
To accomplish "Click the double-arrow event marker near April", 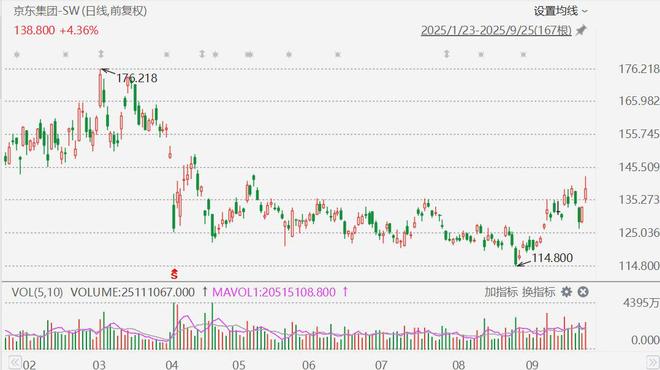I will click(202, 54).
